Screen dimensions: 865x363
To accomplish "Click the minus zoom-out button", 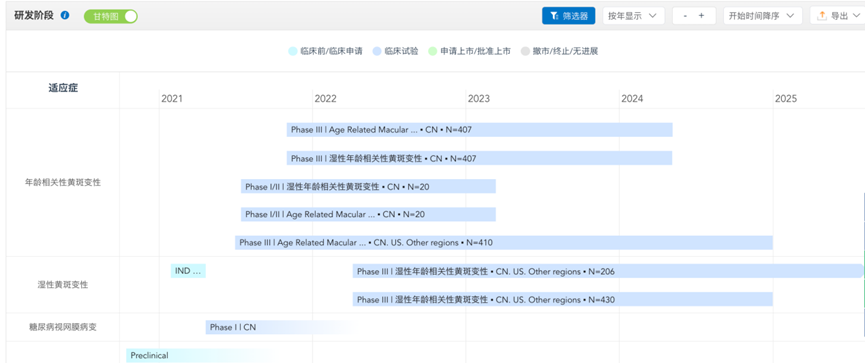I will [685, 16].
